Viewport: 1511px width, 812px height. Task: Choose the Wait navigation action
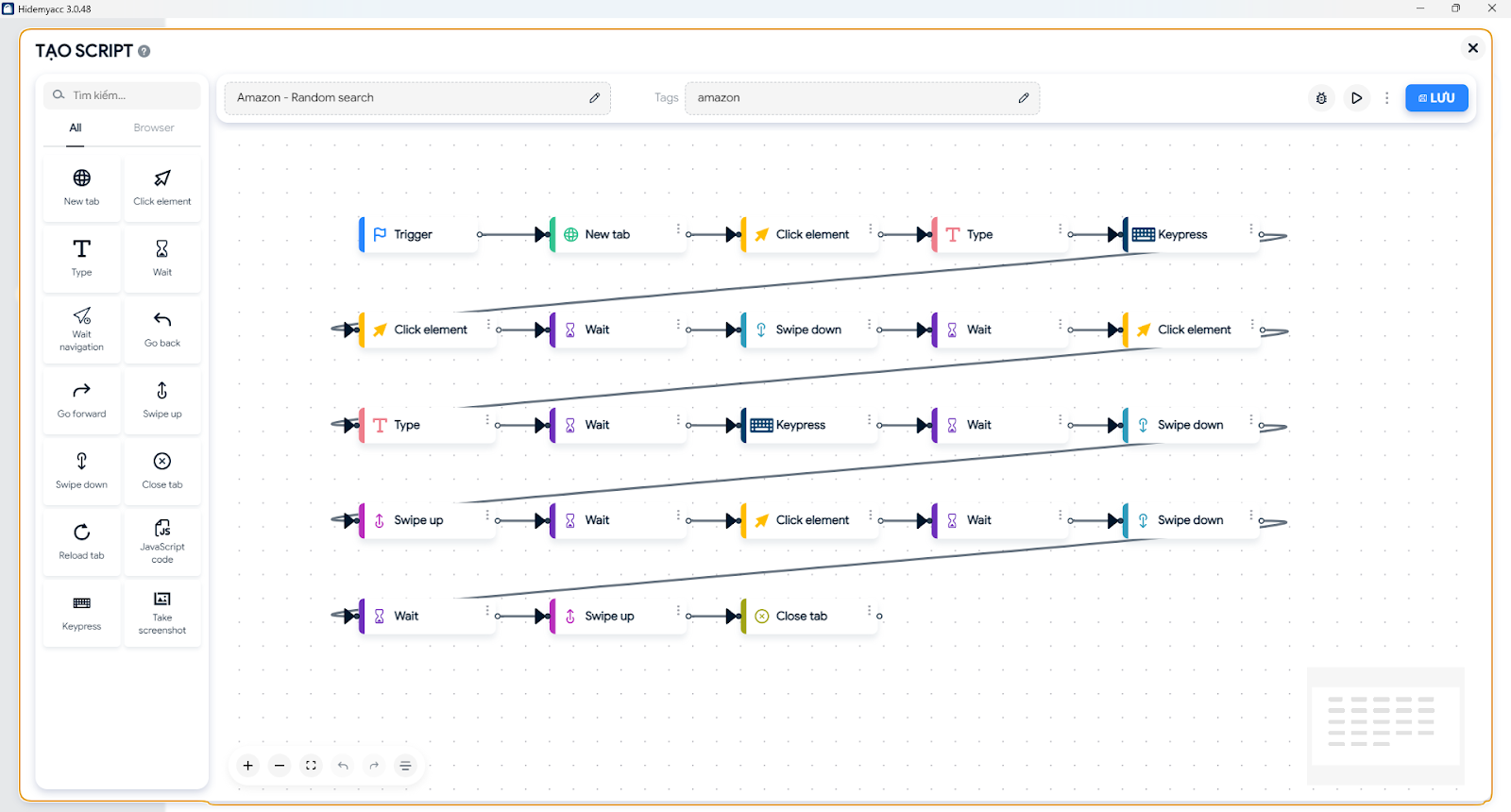[x=82, y=330]
